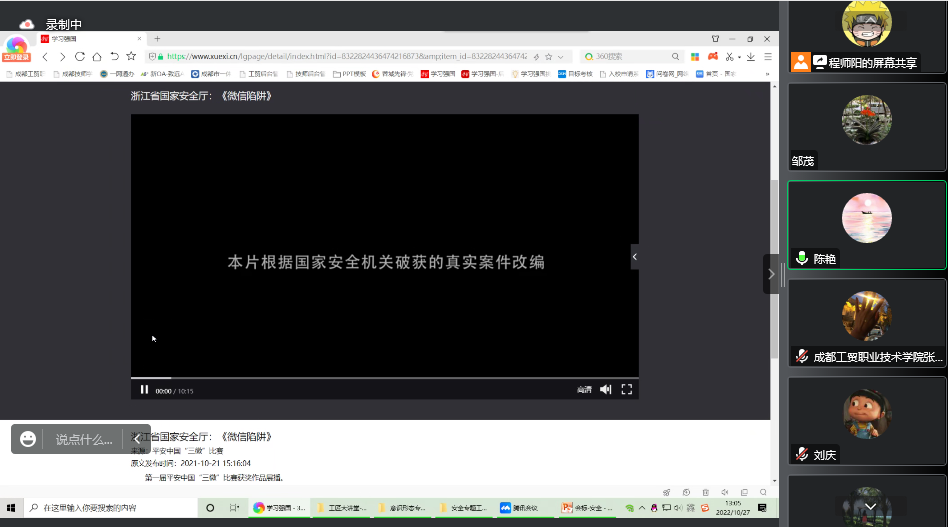This screenshot has width=948, height=527.
Task: Open Task View on the taskbar
Action: point(235,508)
